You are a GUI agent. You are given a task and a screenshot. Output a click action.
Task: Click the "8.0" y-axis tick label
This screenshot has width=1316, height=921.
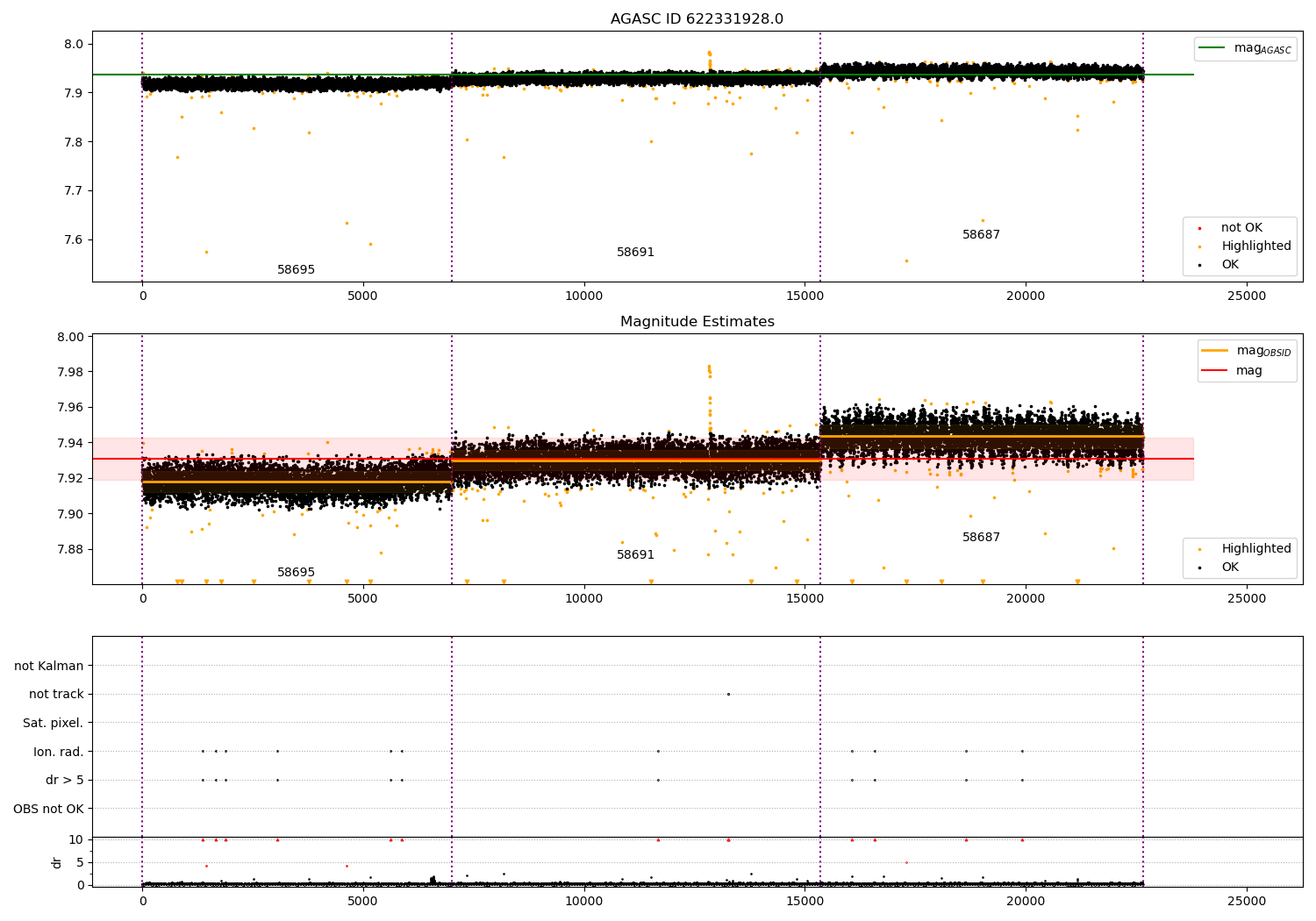click(73, 45)
